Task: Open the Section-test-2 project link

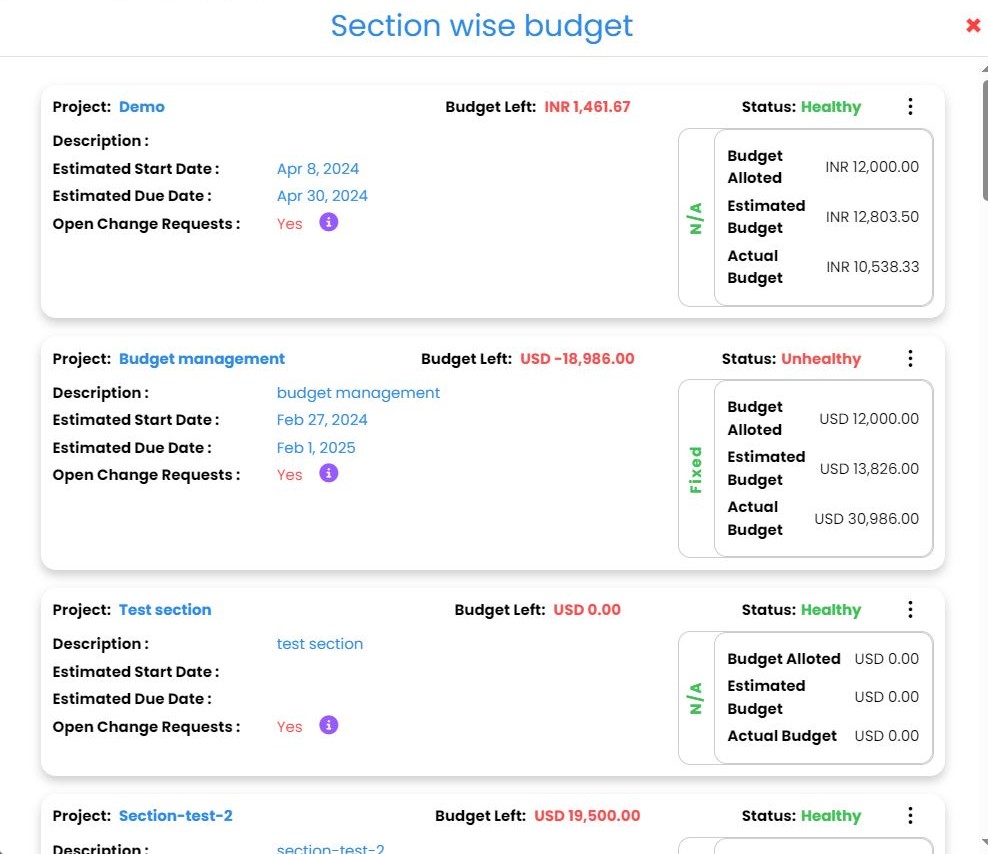Action: [175, 816]
